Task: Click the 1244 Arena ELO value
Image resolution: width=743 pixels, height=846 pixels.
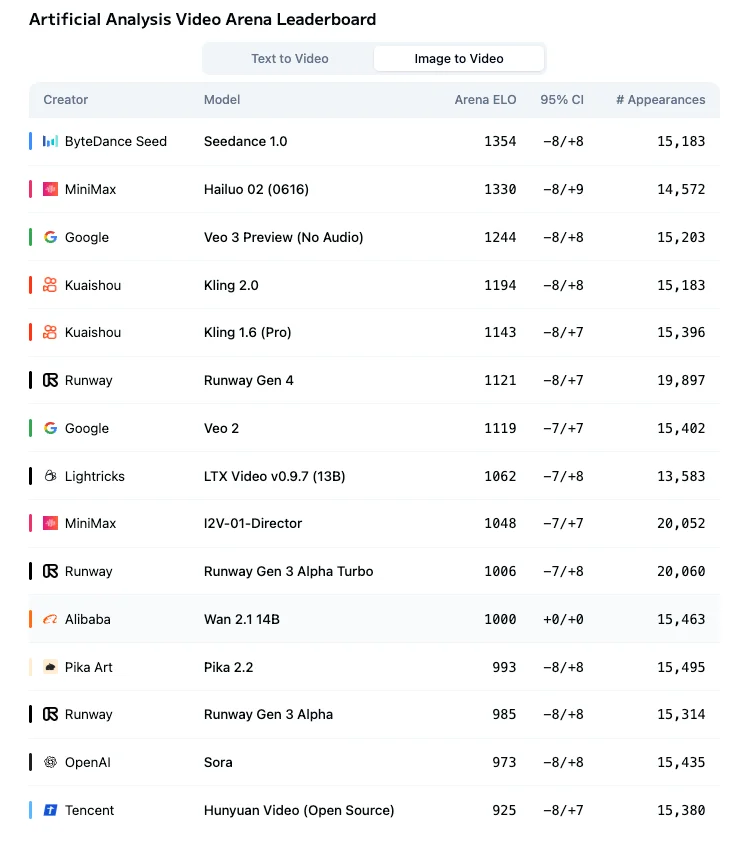Action: pos(500,237)
